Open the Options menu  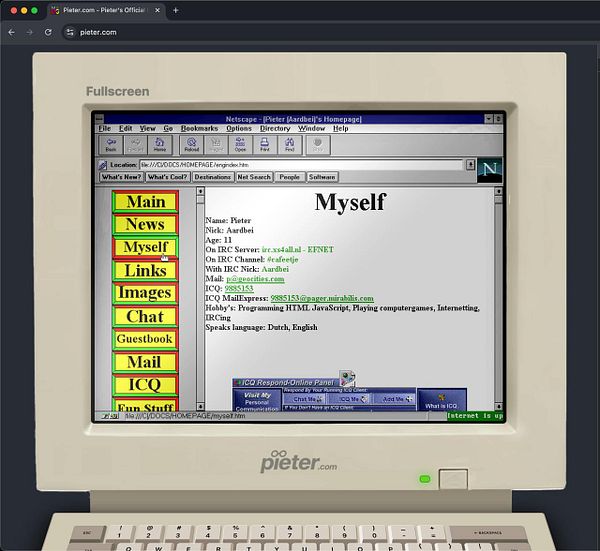[239, 129]
